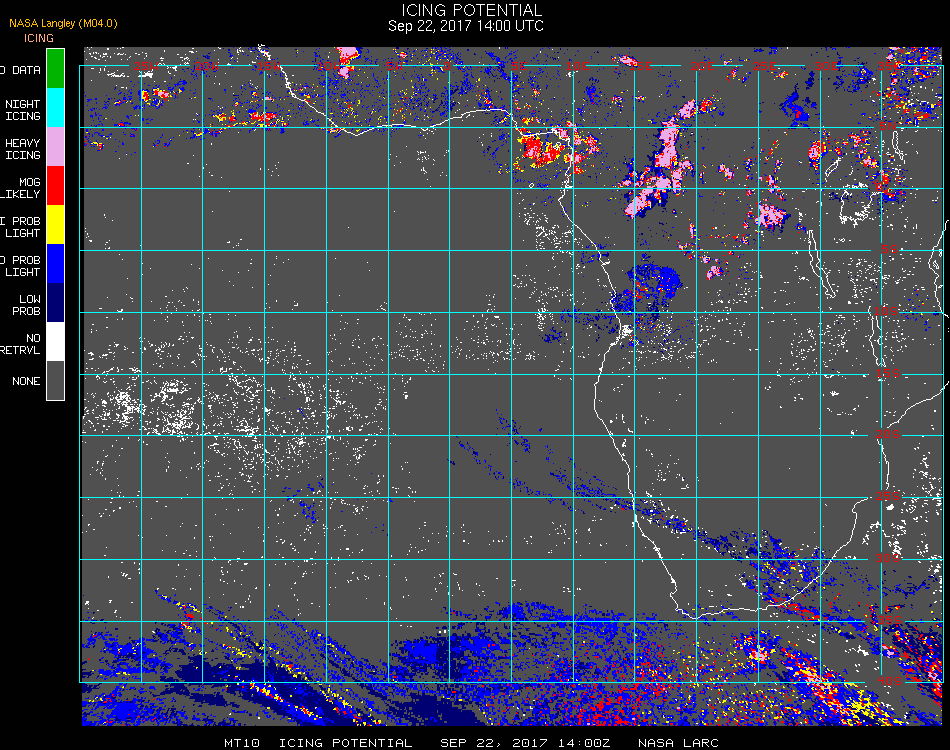
Task: Click the '5N' latitude label
Action: [888, 126]
